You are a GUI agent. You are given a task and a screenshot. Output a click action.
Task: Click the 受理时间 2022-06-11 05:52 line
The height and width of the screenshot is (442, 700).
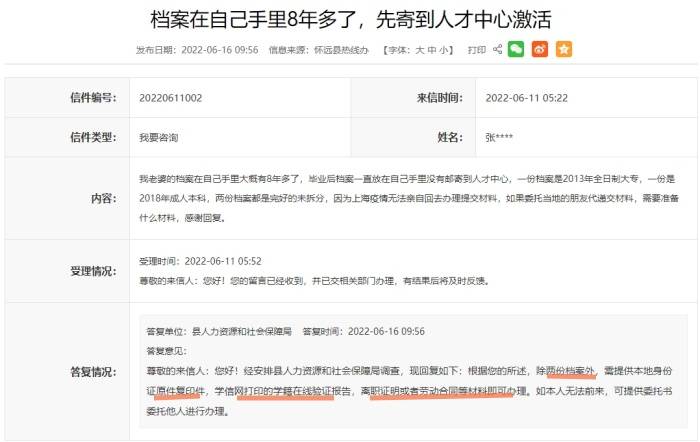[200, 261]
